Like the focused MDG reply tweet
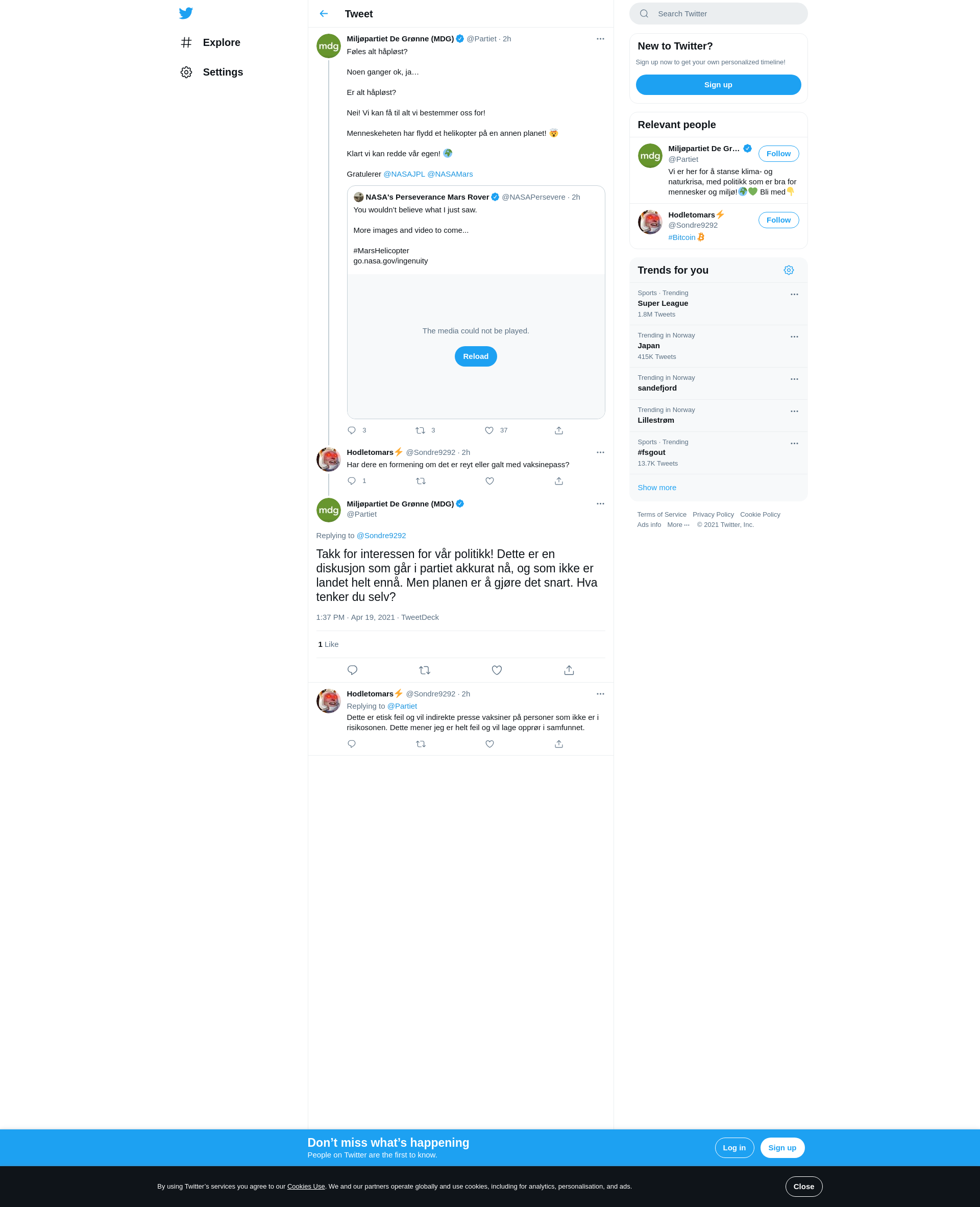Screen dimensions: 980x1207 click(x=497, y=670)
